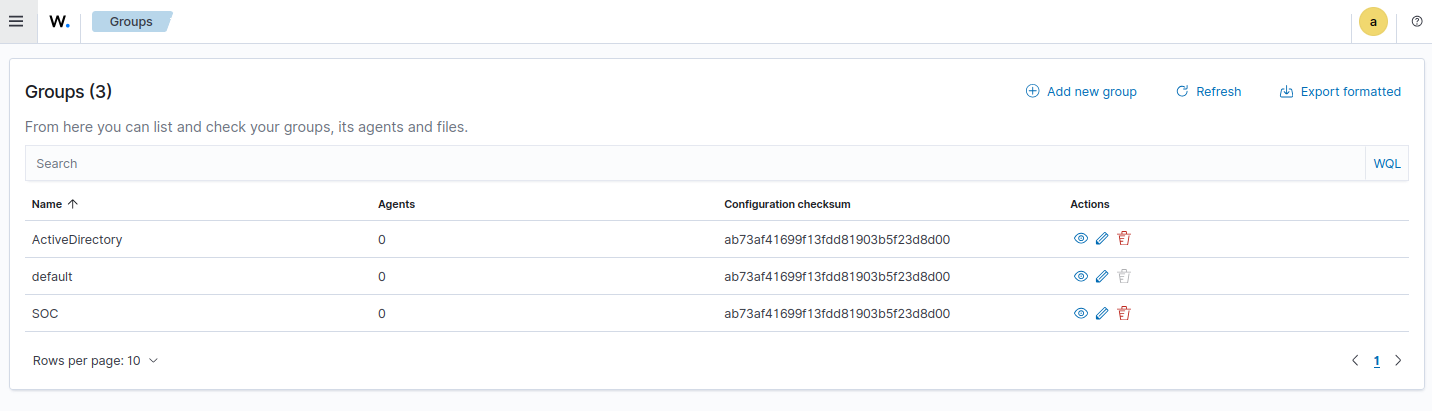Open the user avatar menu
Screen dimensions: 1432x411
pos(1373,21)
